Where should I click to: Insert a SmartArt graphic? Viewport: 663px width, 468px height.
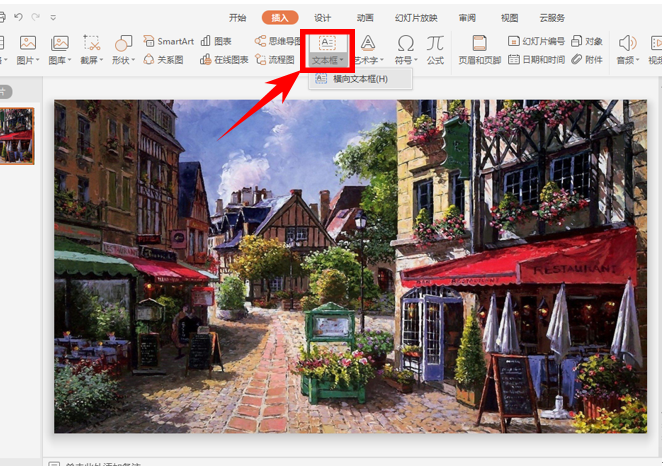(168, 41)
